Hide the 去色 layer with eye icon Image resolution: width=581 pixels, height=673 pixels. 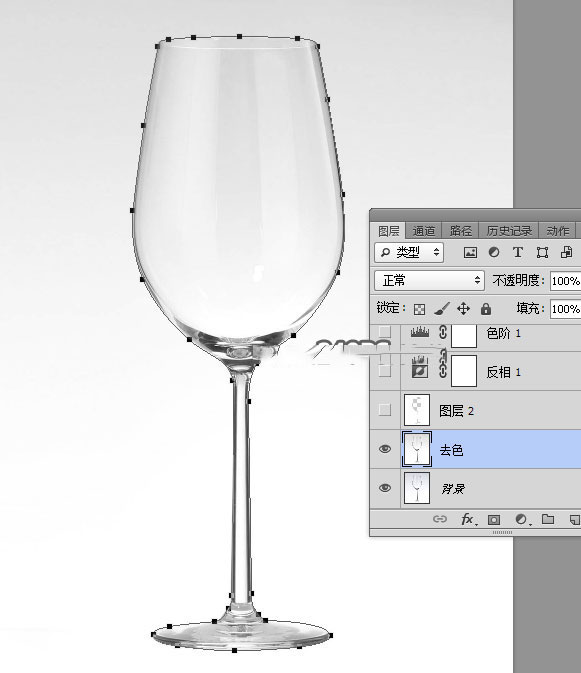pos(385,449)
